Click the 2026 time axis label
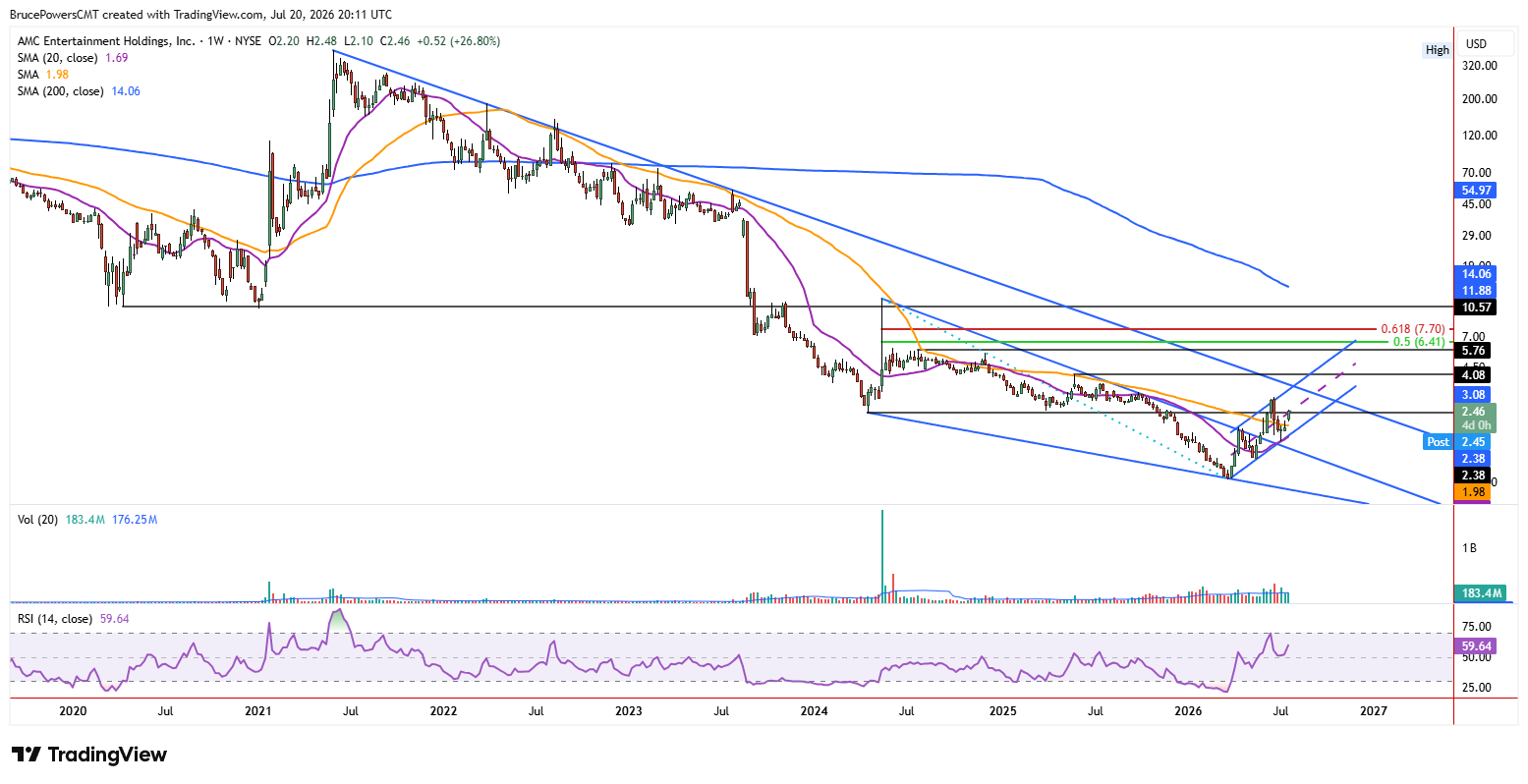The image size is (1528, 784). tap(1188, 710)
